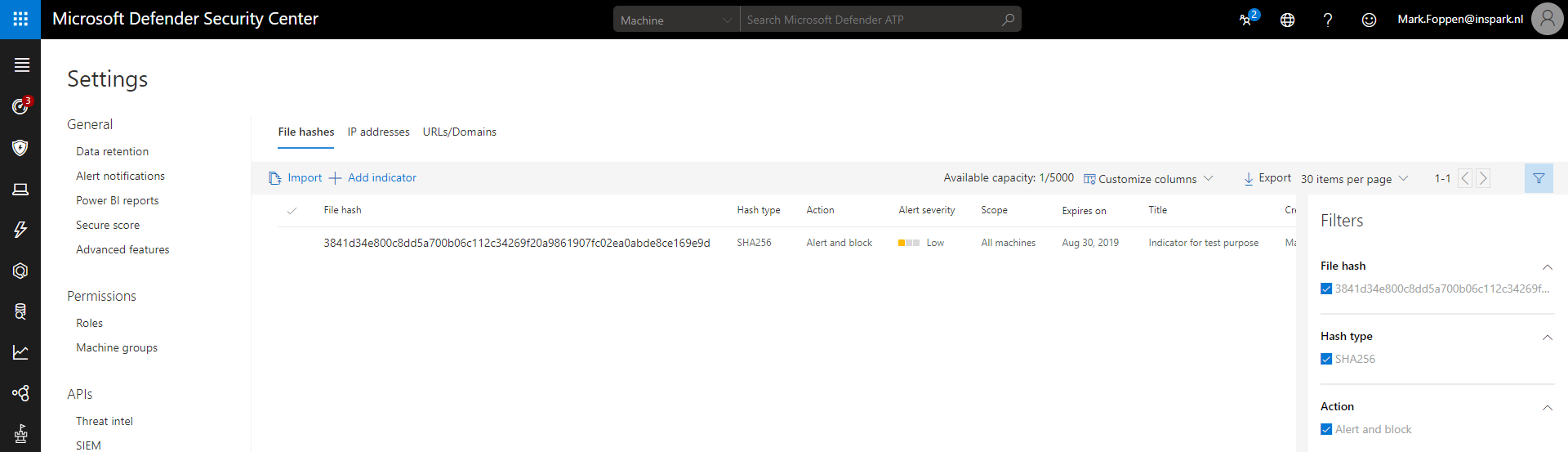Select the row with hash 3841d34e800c8dd5...

pos(786,243)
